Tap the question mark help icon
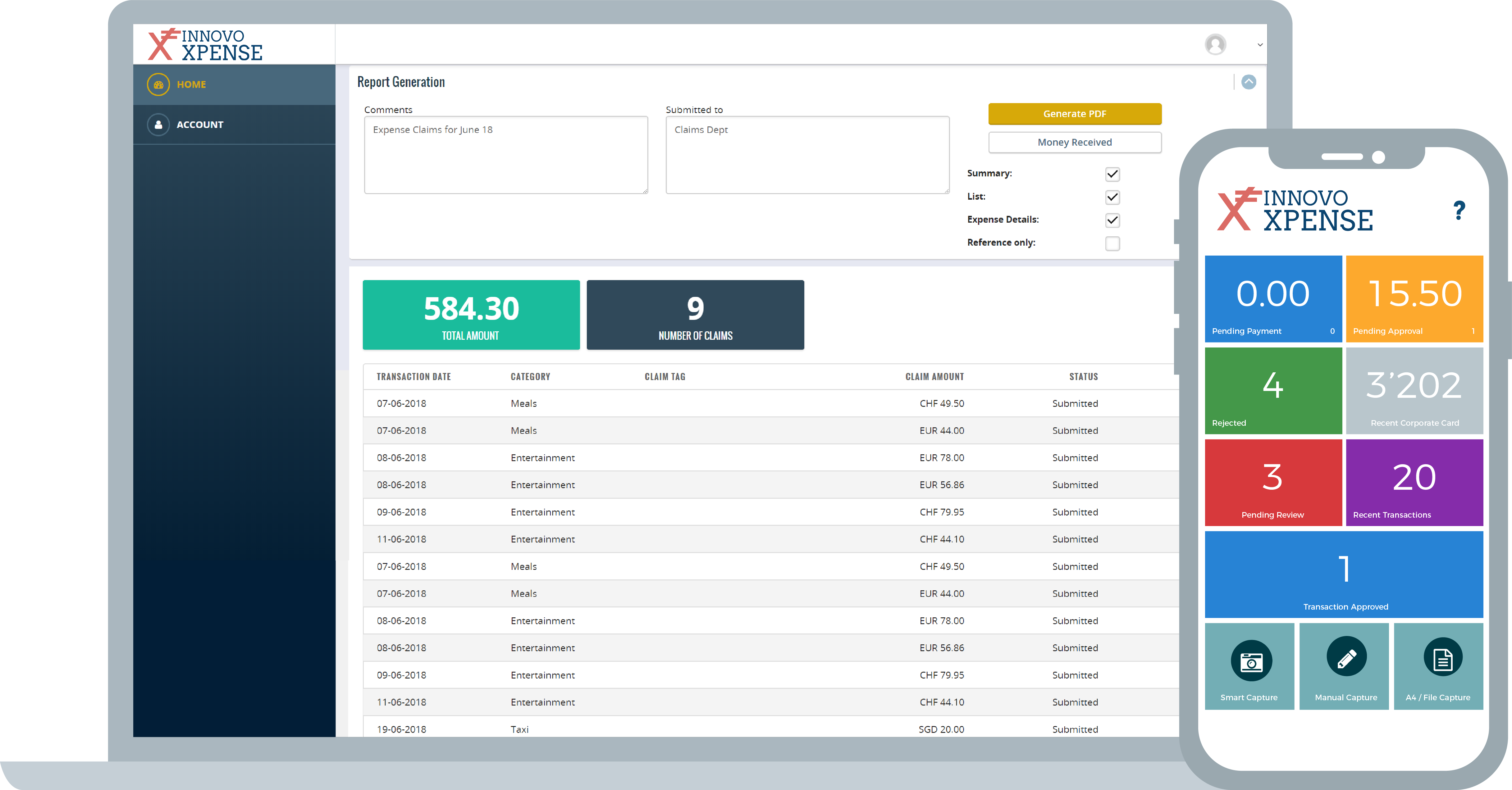Image resolution: width=1512 pixels, height=790 pixels. (x=1459, y=210)
